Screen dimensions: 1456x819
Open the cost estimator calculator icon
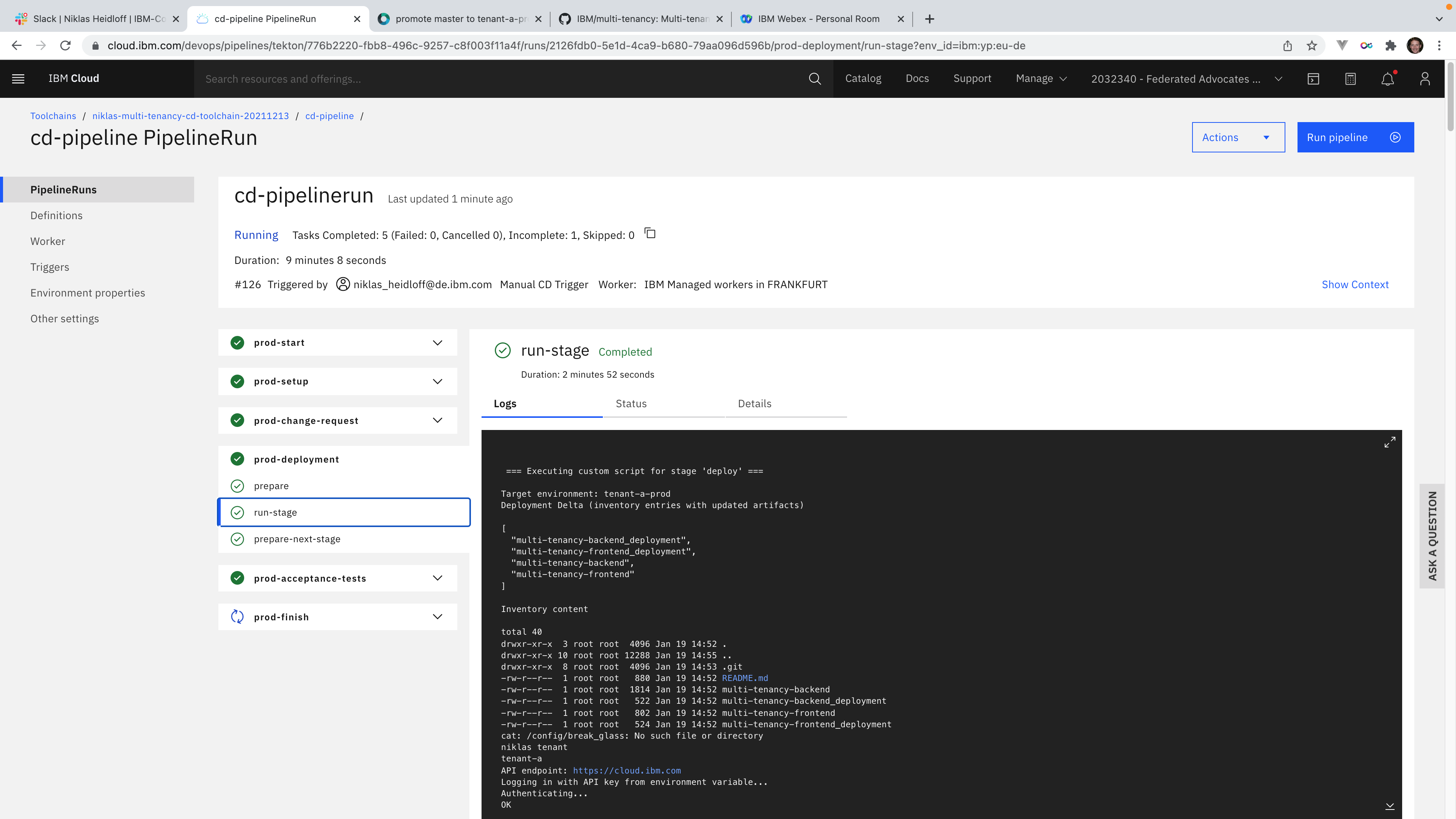click(1350, 78)
